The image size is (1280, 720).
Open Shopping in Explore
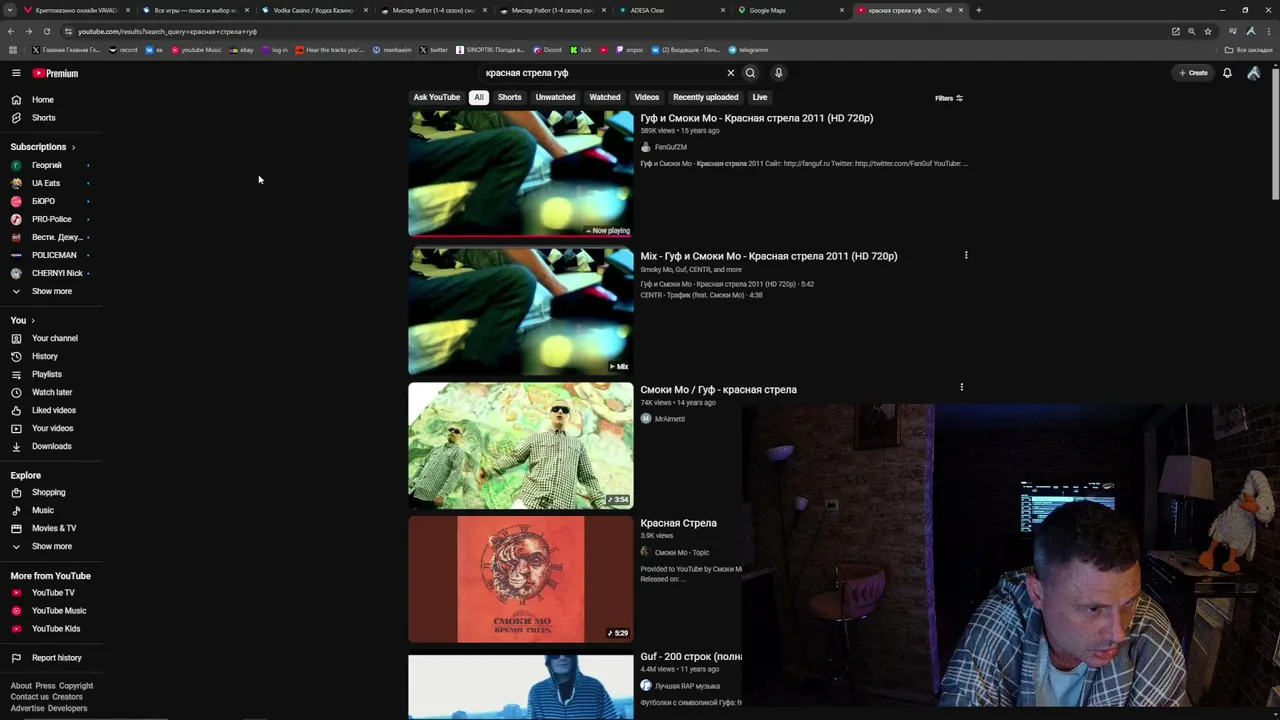point(48,492)
